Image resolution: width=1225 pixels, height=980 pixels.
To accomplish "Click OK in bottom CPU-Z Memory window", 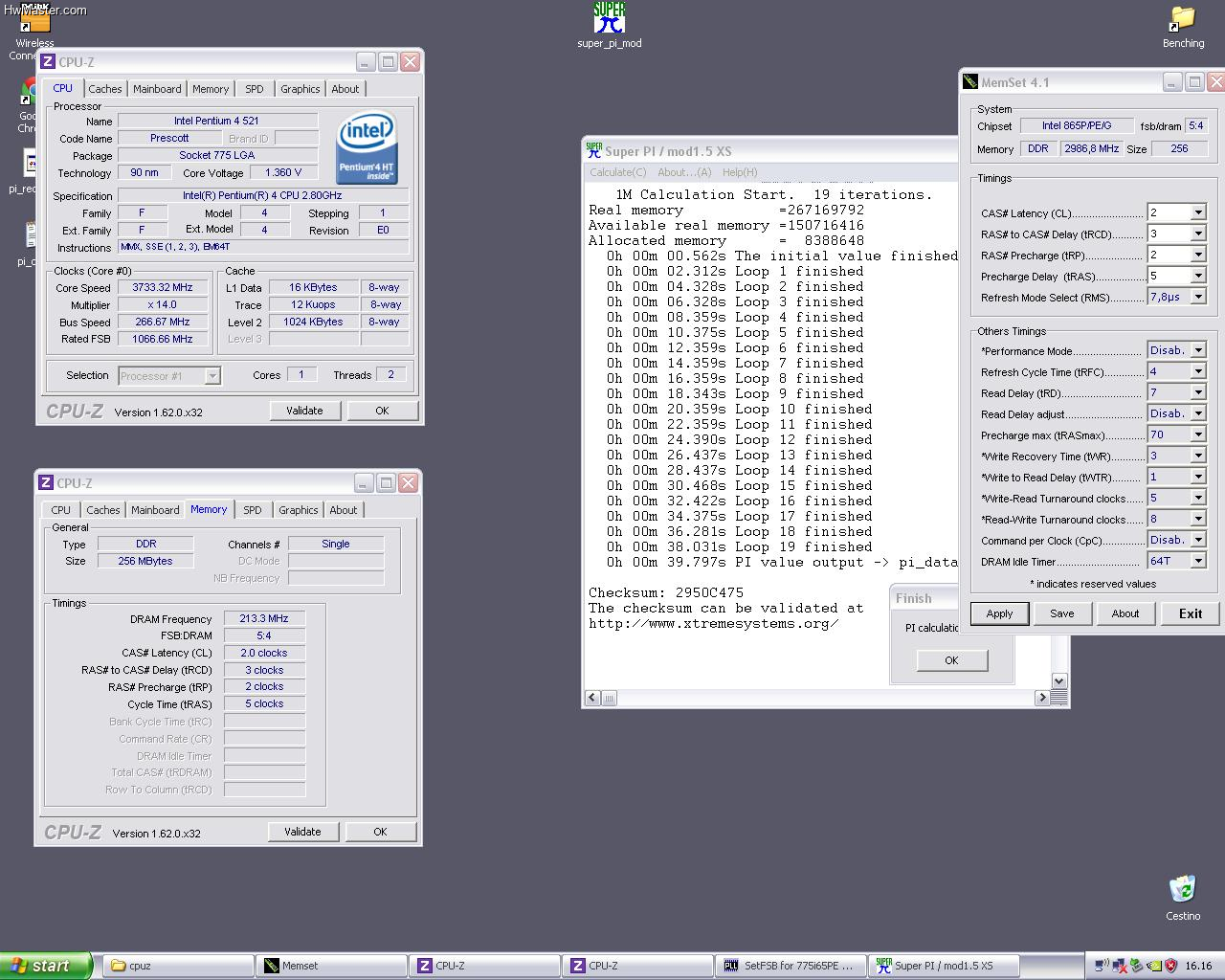I will click(x=380, y=832).
